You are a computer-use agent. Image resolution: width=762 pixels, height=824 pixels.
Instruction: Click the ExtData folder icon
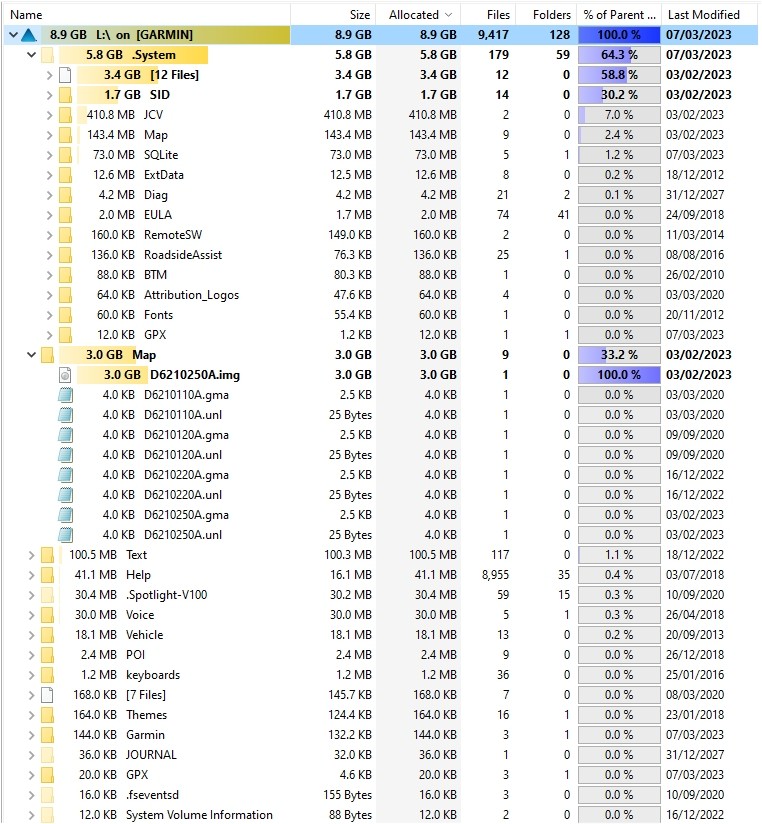pos(65,175)
